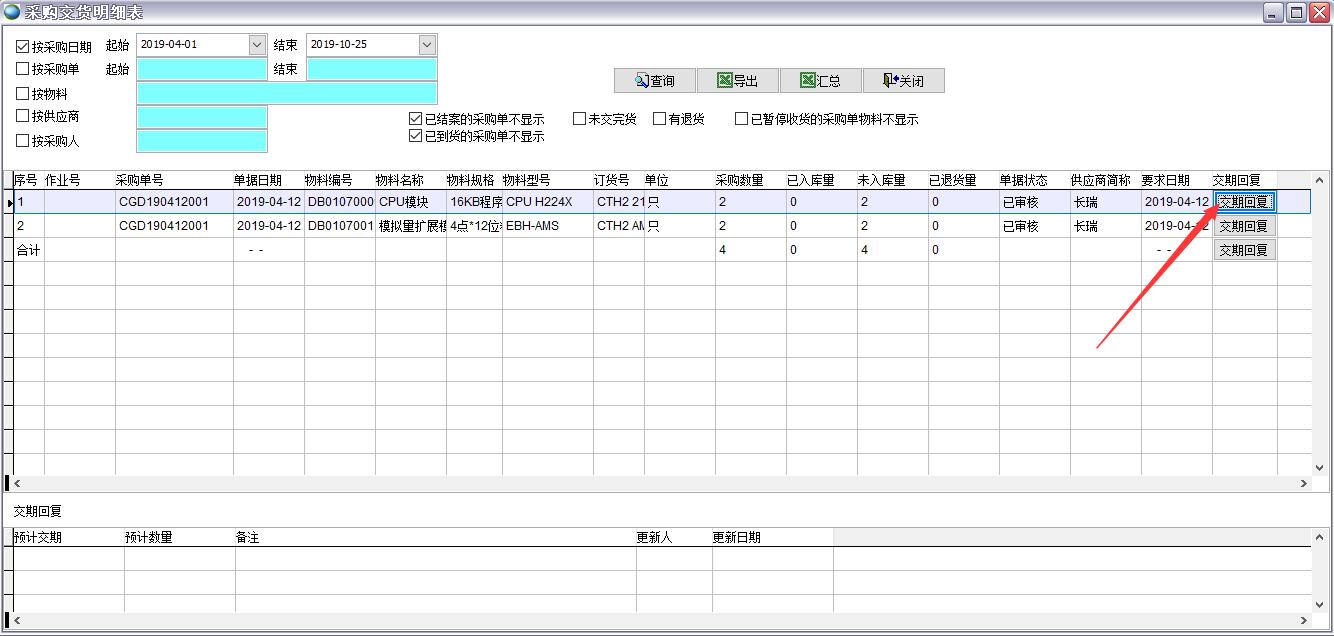Click the 按供应商 input field
The height and width of the screenshot is (636, 1334).
200,116
